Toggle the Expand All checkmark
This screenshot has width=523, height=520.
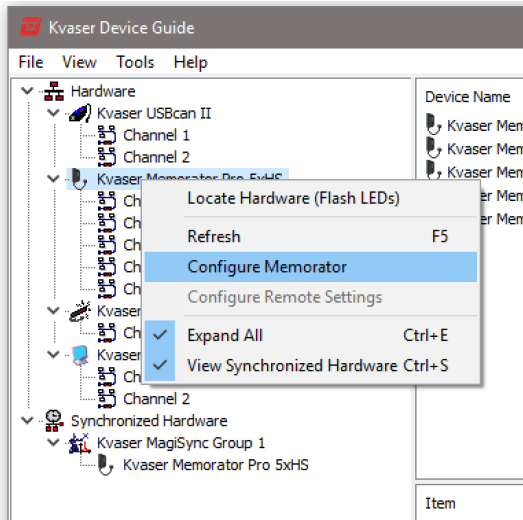(160, 335)
